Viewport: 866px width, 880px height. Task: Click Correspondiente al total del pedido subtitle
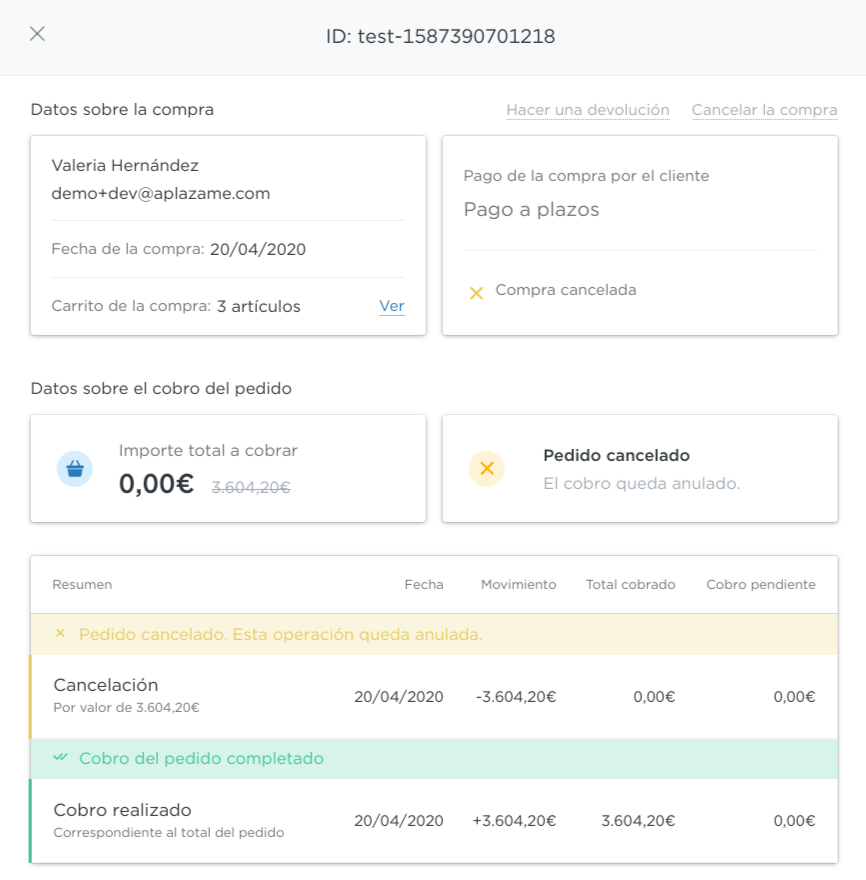click(x=168, y=833)
